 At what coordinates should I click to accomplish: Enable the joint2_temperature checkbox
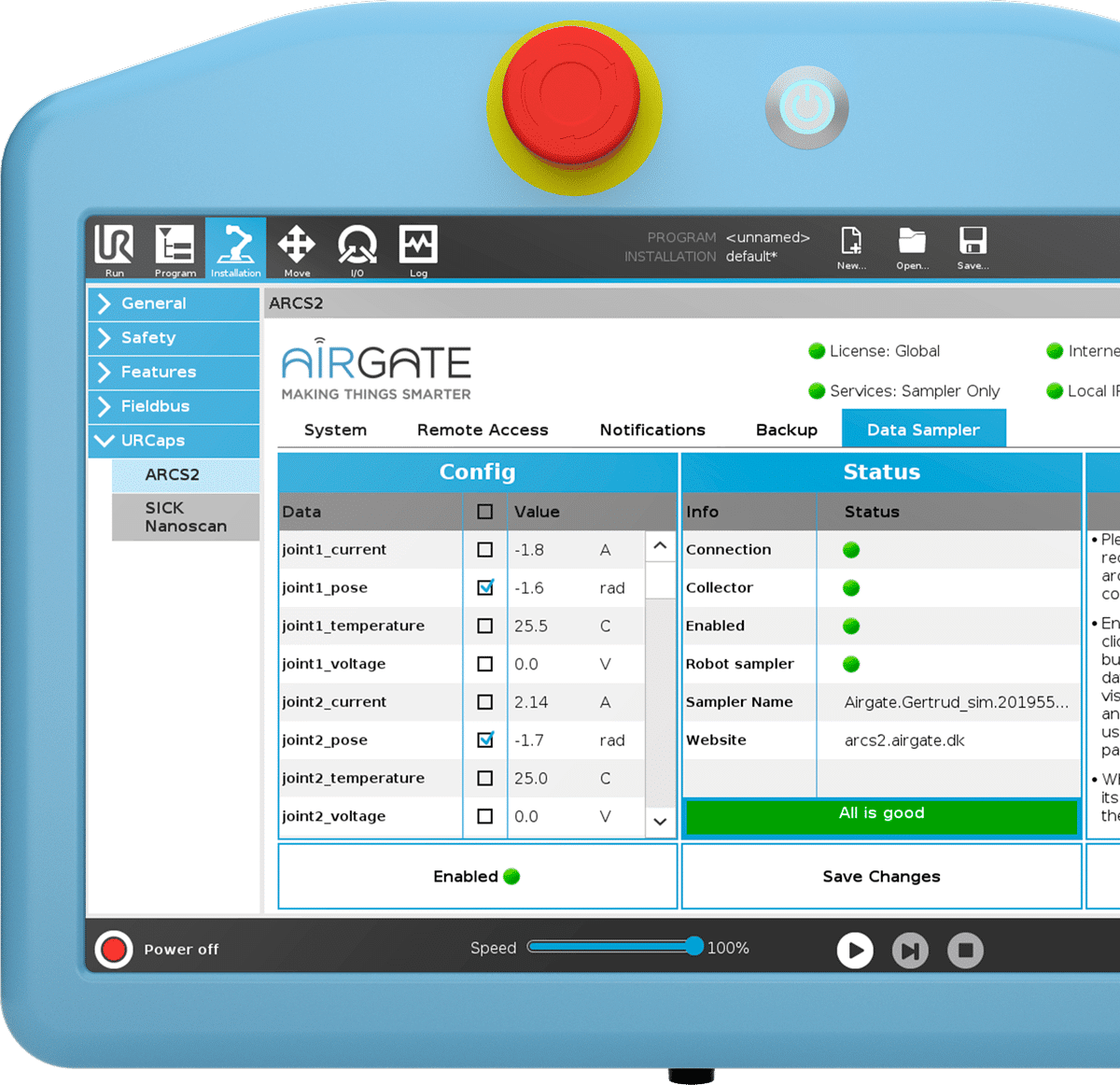click(x=485, y=778)
